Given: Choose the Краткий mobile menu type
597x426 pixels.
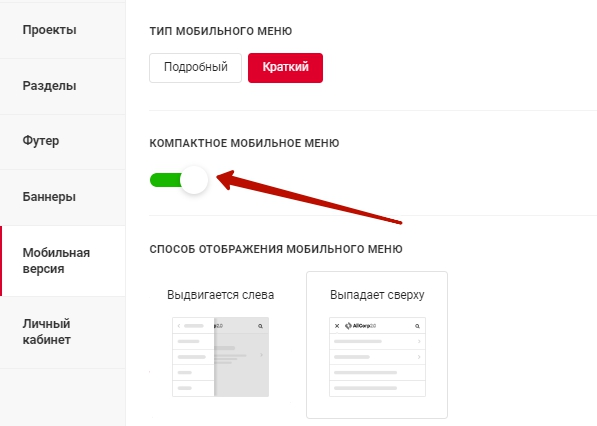Looking at the screenshot, I should 285,67.
